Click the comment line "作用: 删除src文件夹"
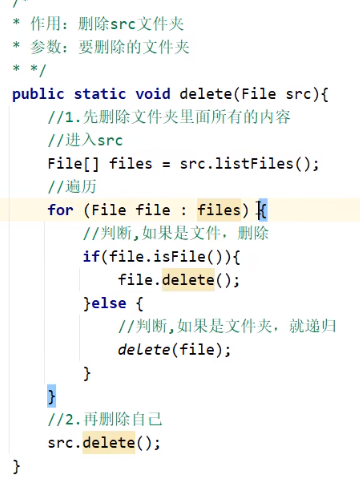Viewport: 360px width, 488px height. tap(107, 24)
